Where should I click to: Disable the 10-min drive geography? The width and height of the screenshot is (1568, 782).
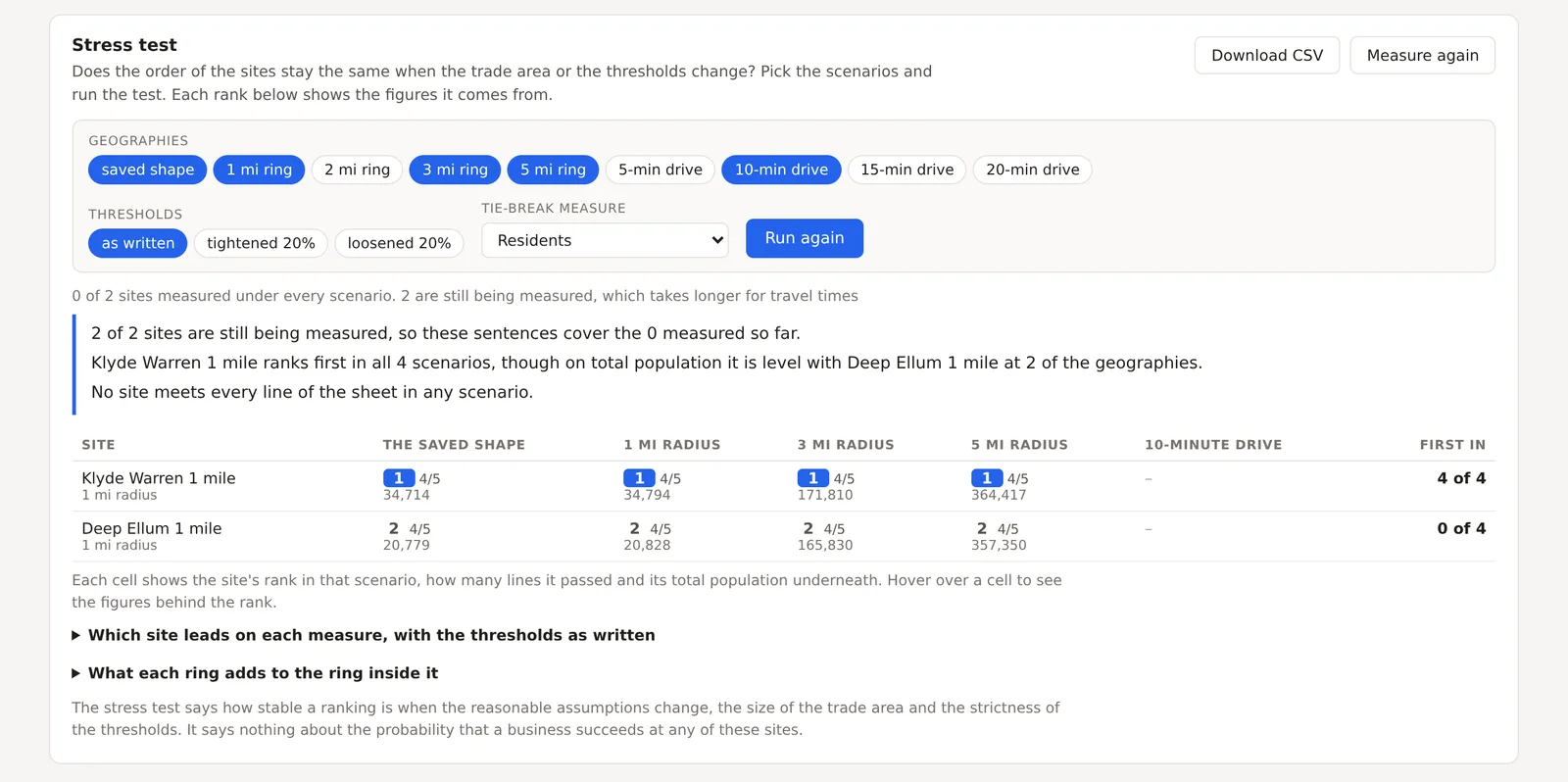pos(781,170)
